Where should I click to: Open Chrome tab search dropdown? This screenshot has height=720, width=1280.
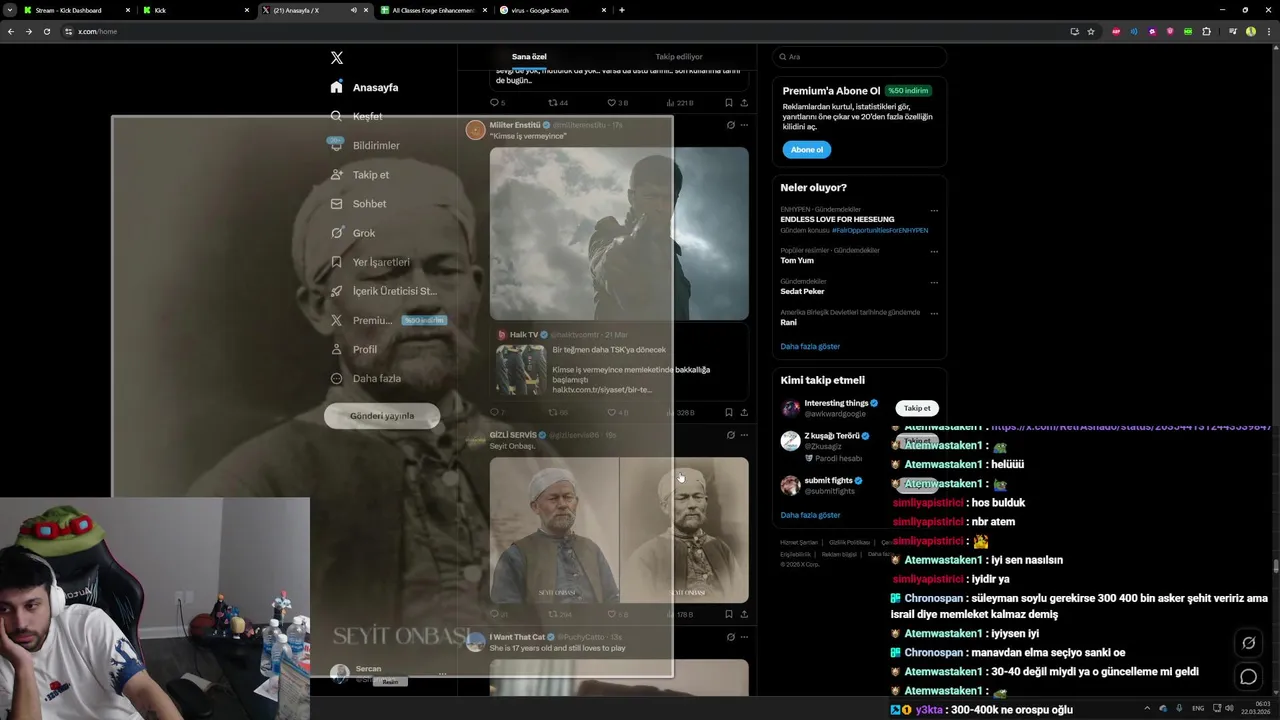click(10, 10)
